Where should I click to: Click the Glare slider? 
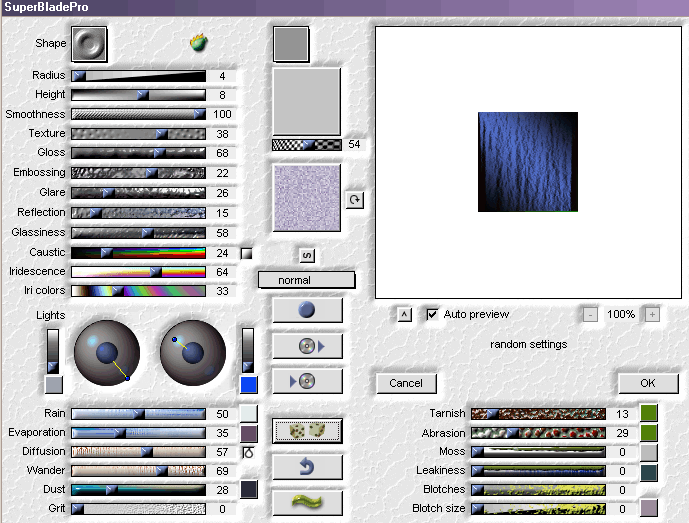pyautogui.click(x=138, y=193)
